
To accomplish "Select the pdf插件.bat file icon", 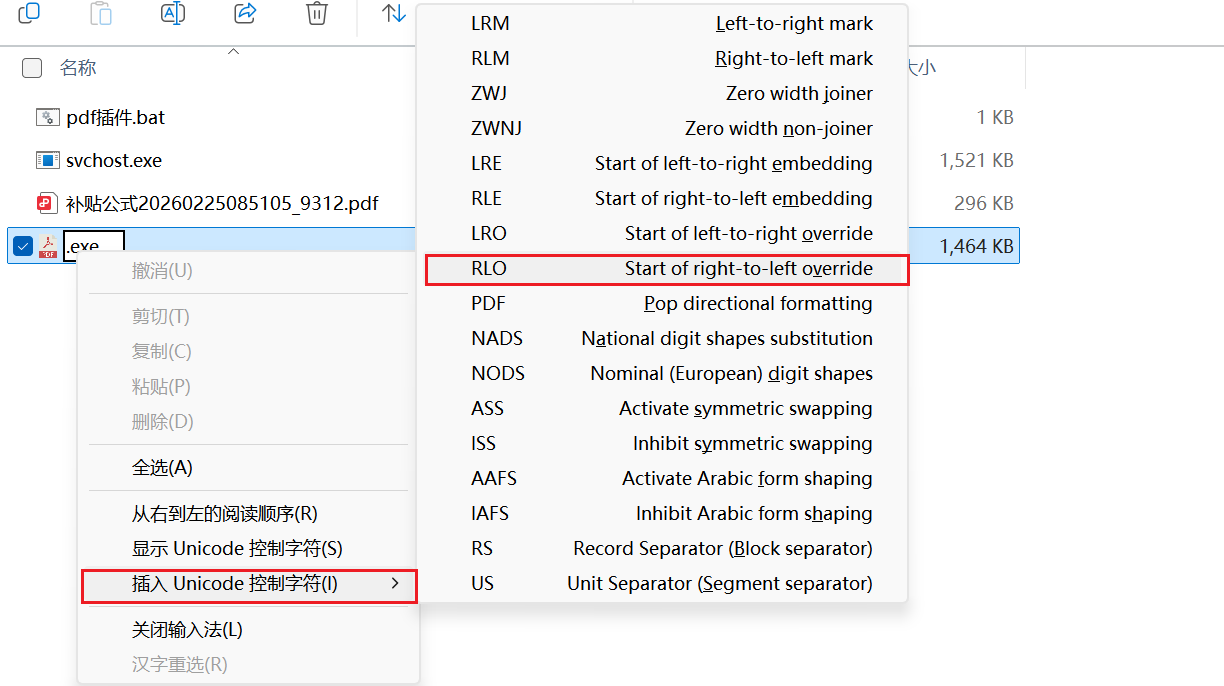I will pyautogui.click(x=47, y=118).
